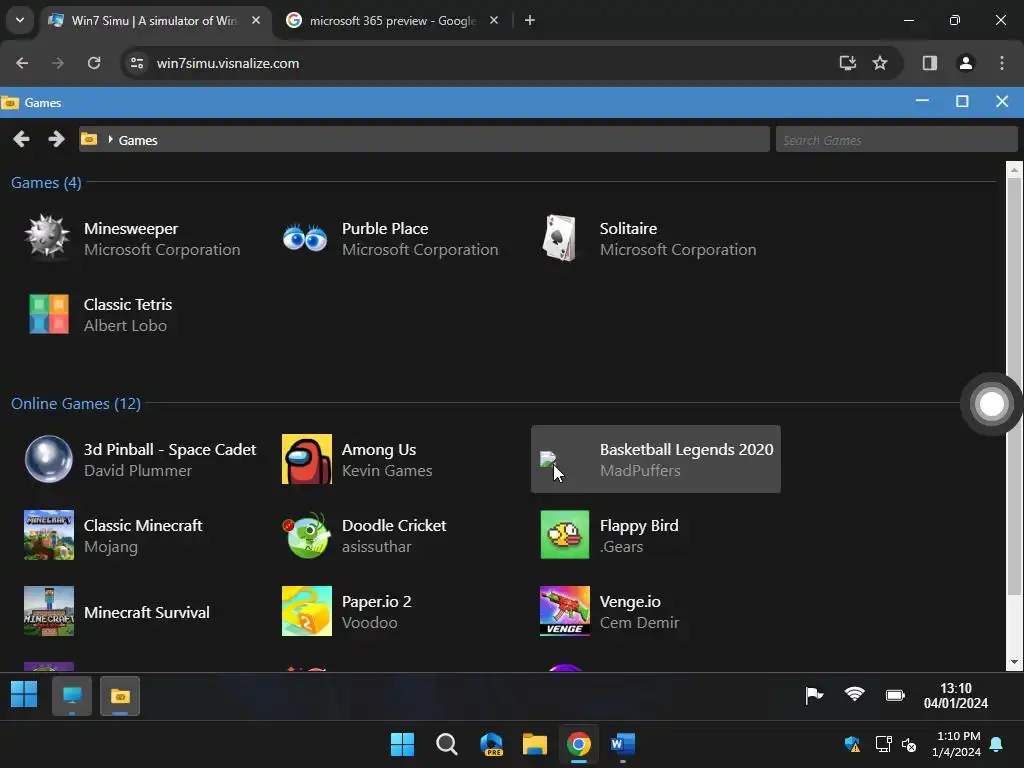Open the Chrome tab search dropdown
This screenshot has height=768, width=1024.
20,20
